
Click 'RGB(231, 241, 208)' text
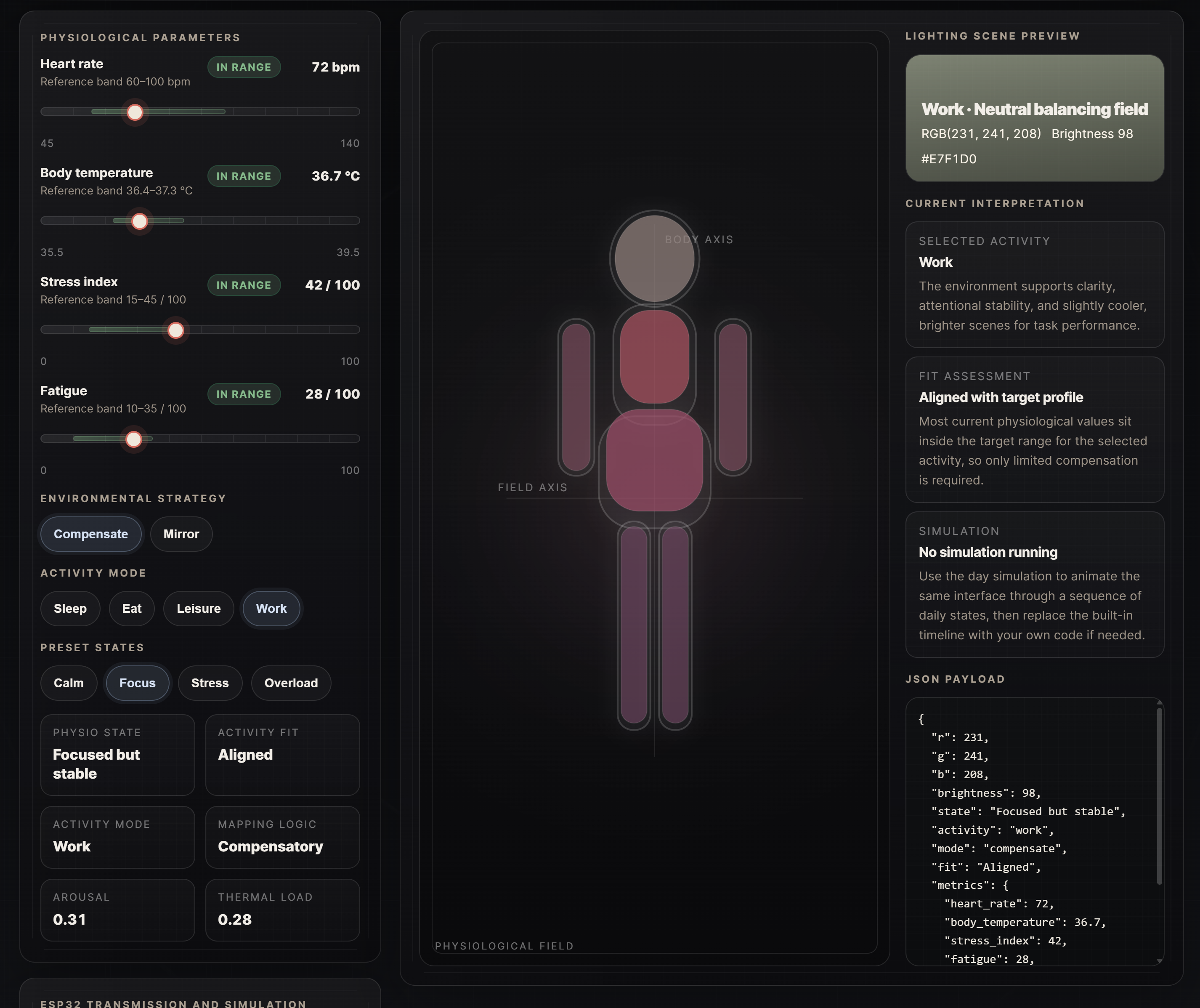click(980, 134)
